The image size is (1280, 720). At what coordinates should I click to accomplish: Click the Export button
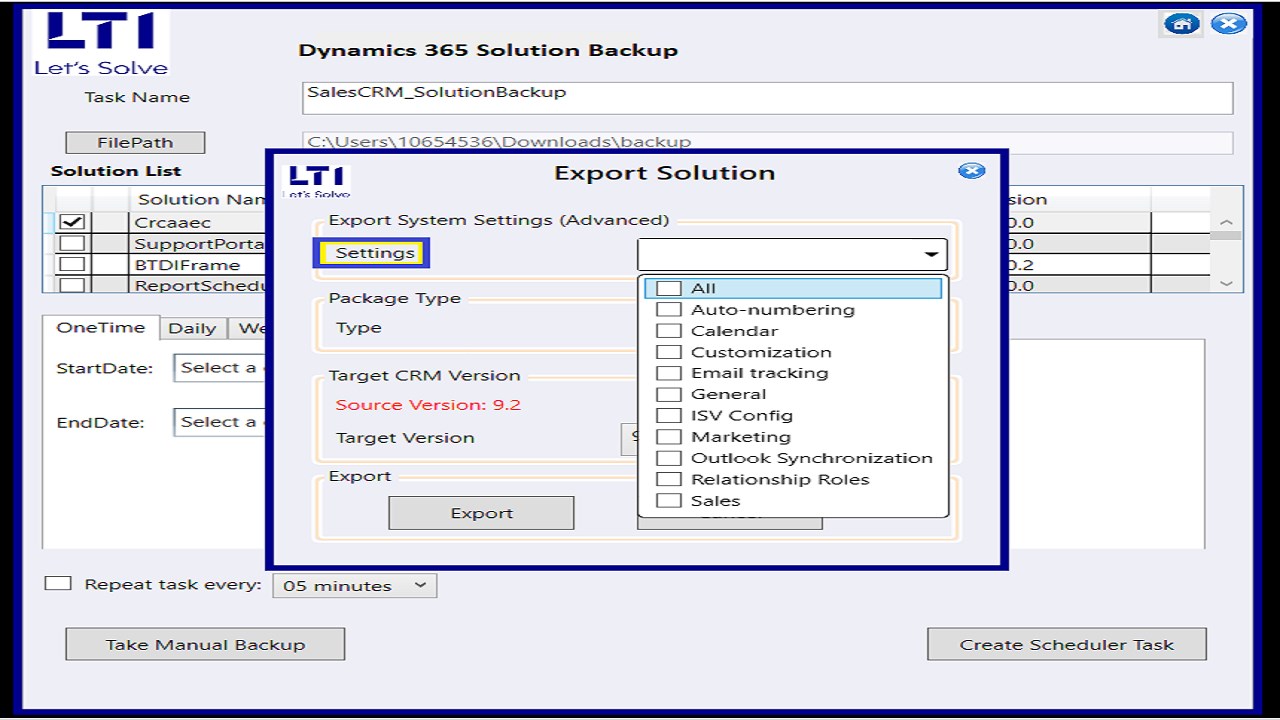point(481,513)
